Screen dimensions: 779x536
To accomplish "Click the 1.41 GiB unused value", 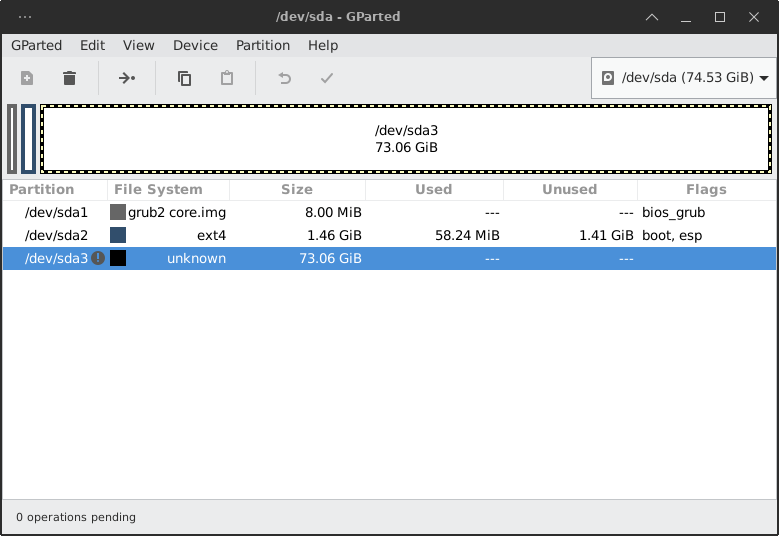I will tap(606, 235).
